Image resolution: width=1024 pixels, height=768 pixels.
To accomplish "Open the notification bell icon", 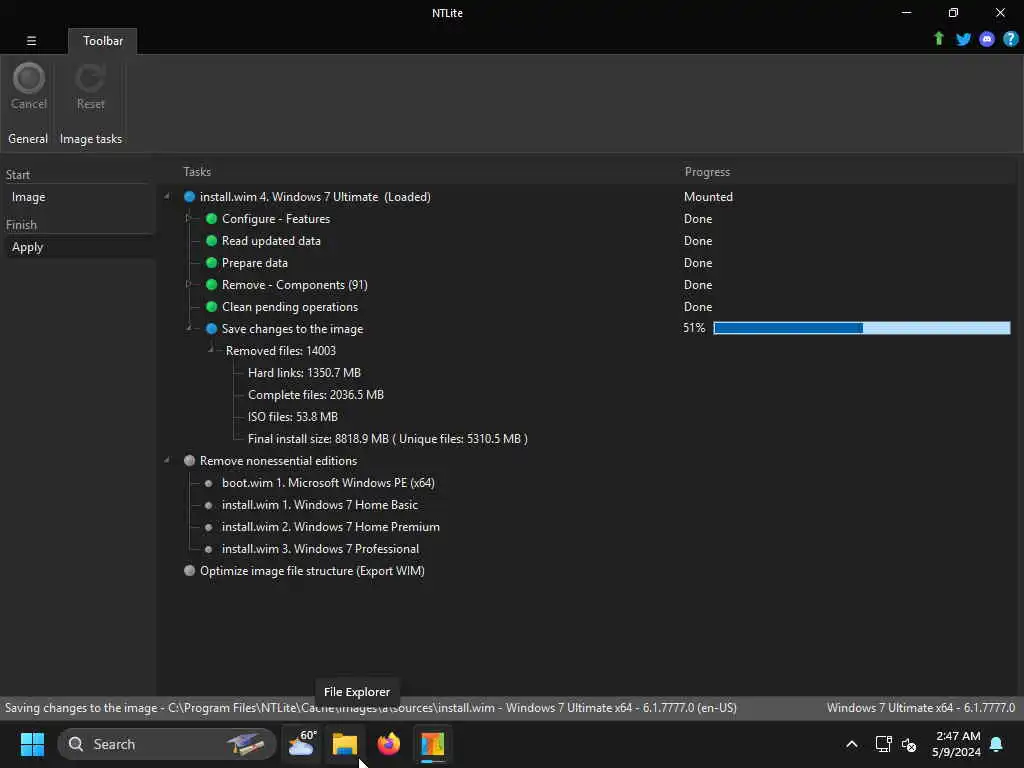I will pyautogui.click(x=996, y=744).
